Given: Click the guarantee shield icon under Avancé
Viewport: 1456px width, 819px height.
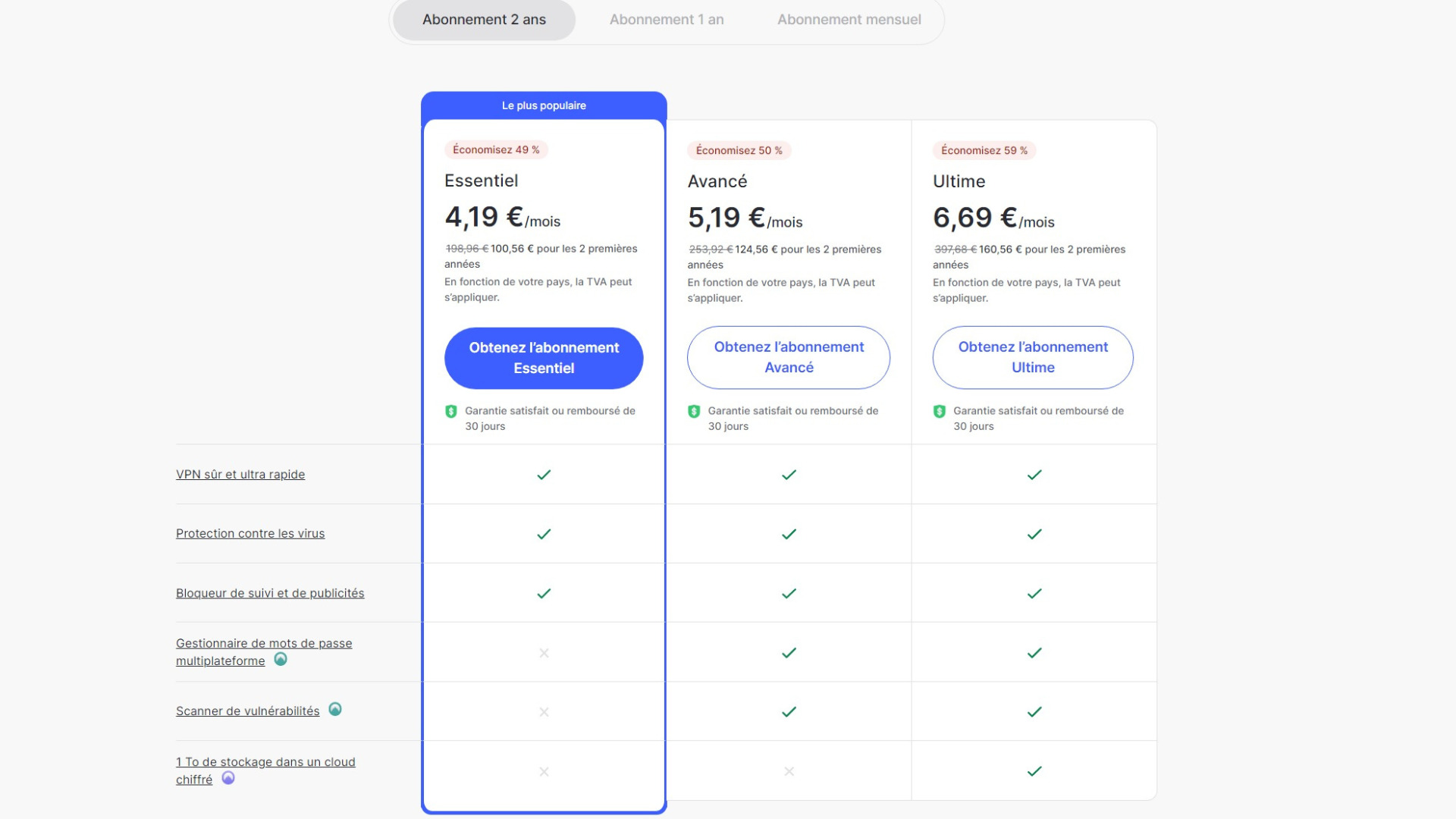Looking at the screenshot, I should [x=694, y=412].
